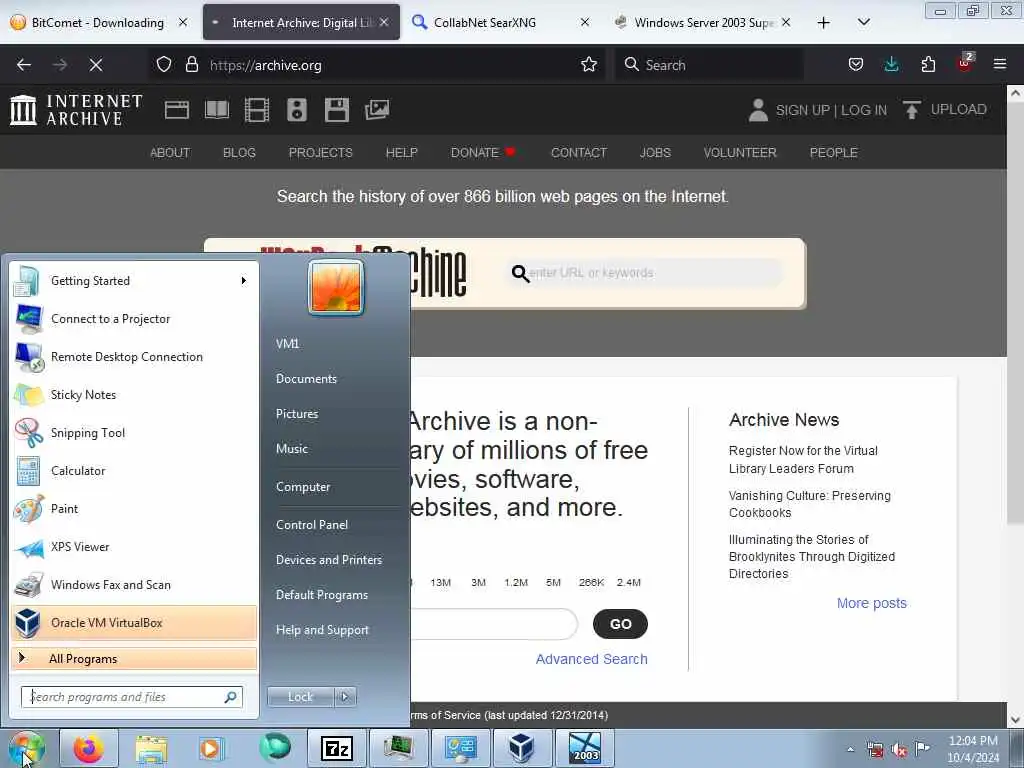Open Devices and Printers
1024x768 pixels.
(x=328, y=560)
